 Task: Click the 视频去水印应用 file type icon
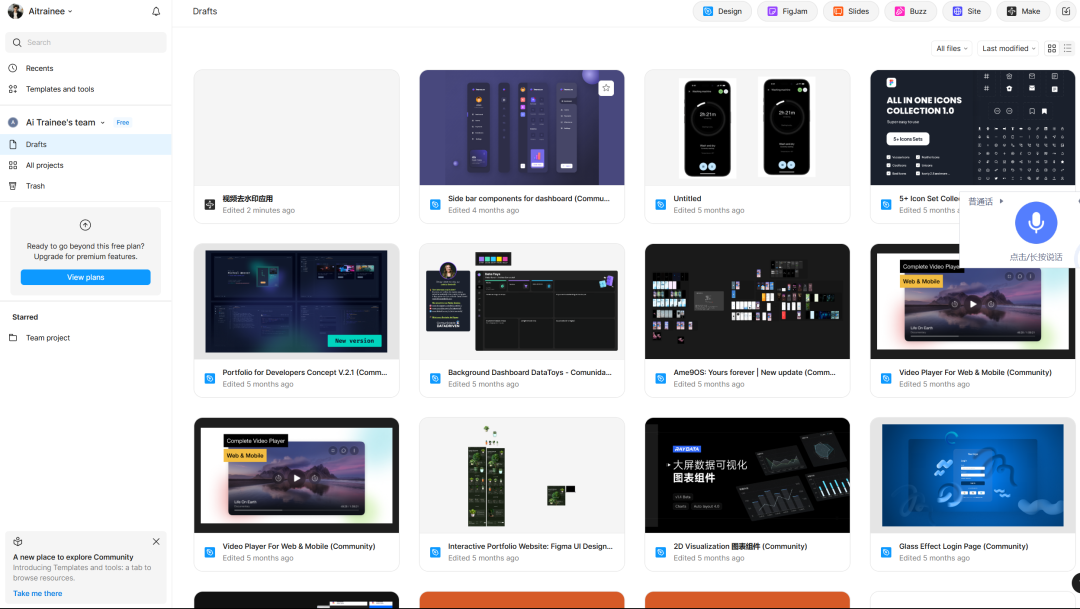[210, 205]
